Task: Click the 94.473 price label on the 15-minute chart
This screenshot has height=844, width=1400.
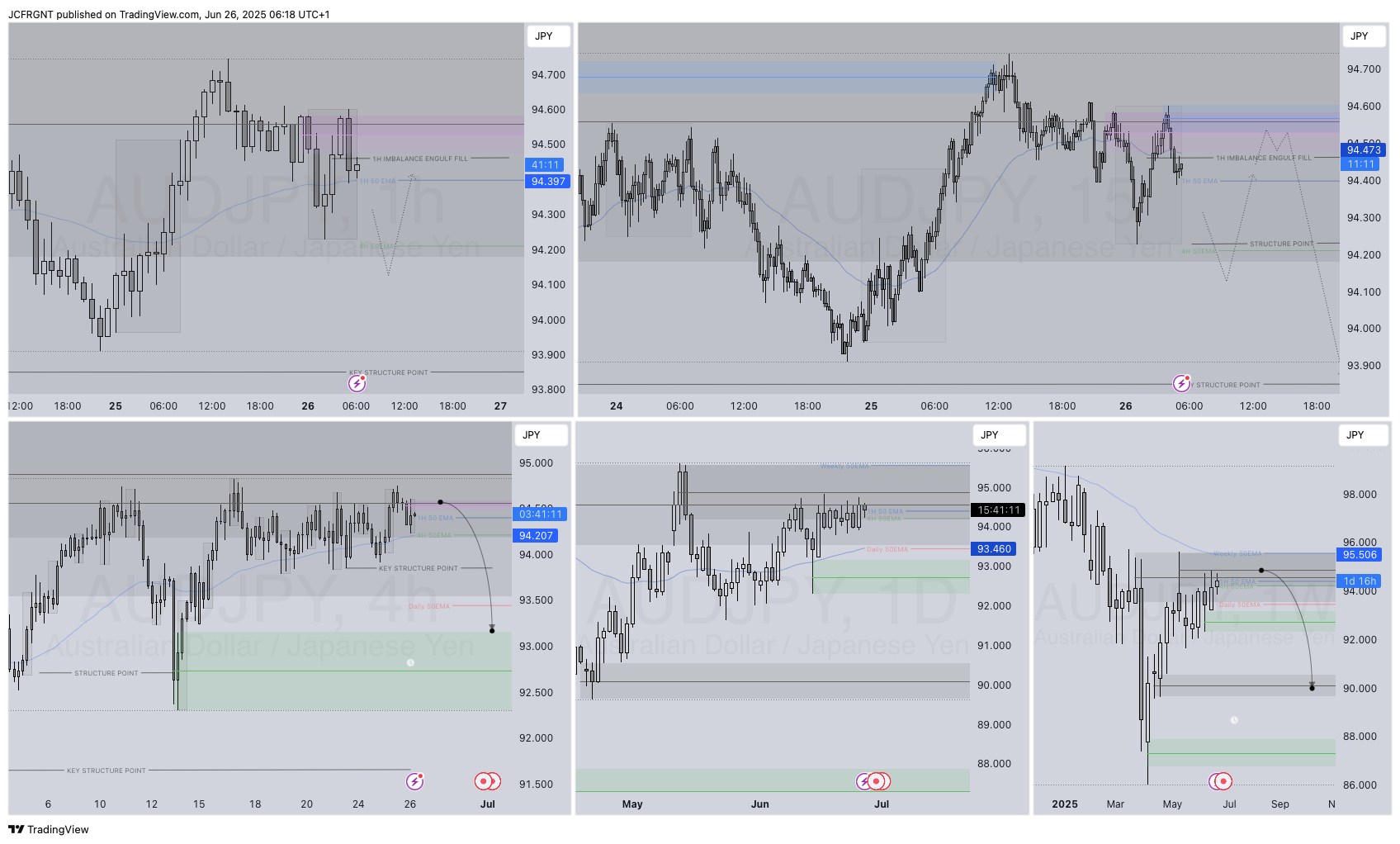Action: pyautogui.click(x=1364, y=150)
